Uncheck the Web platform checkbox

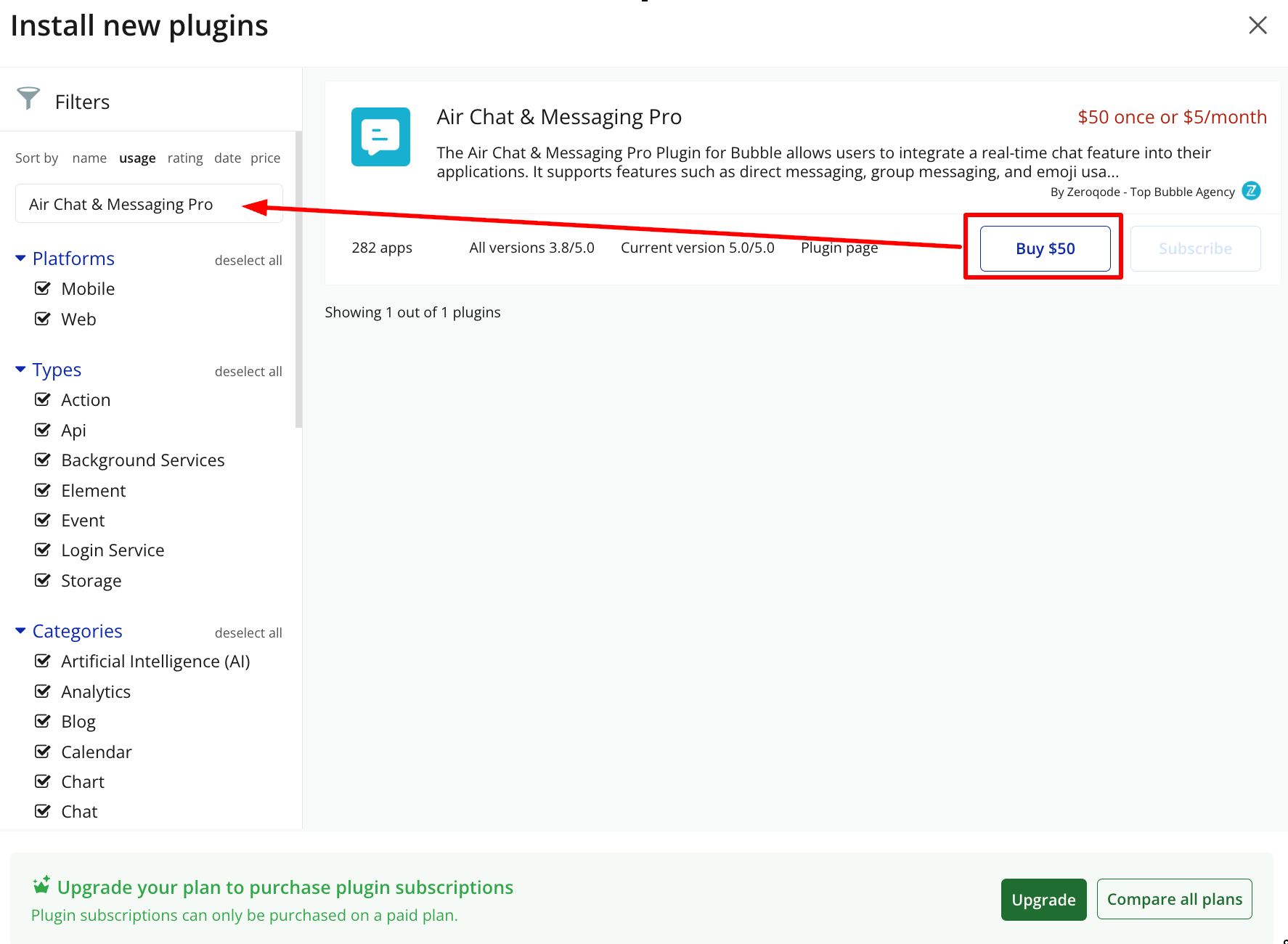[x=43, y=319]
